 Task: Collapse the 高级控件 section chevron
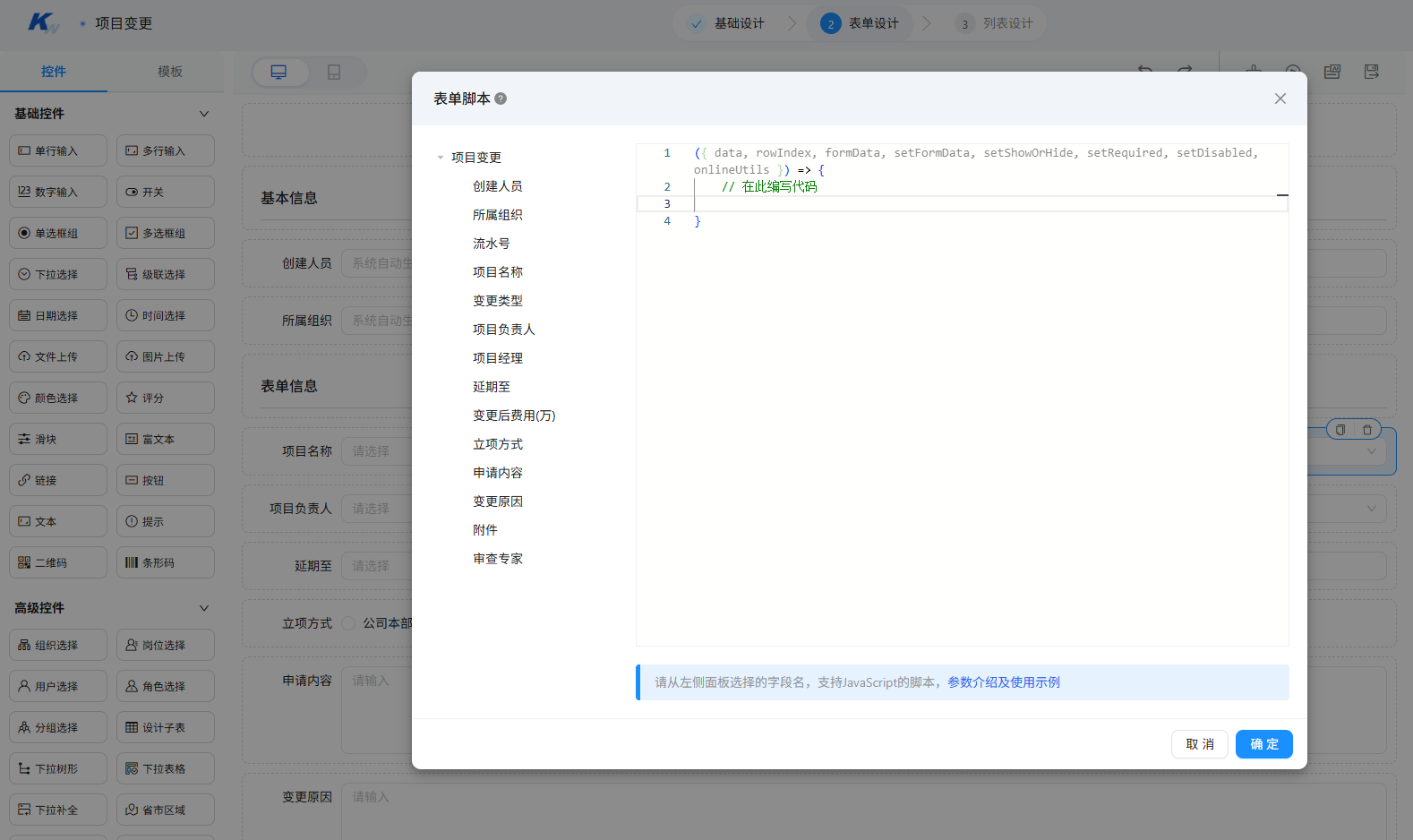point(204,608)
